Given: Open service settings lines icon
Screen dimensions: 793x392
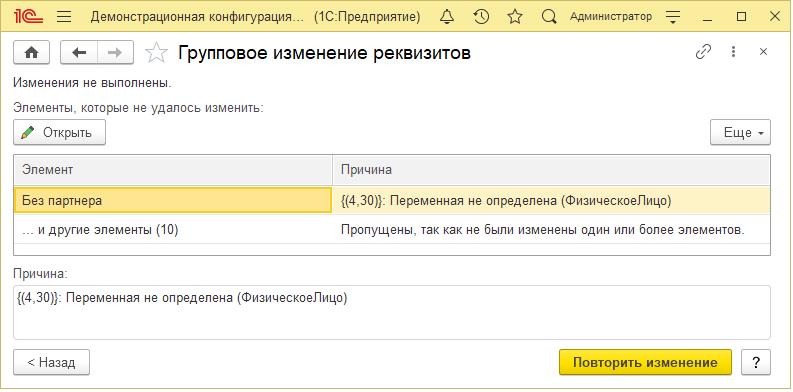Looking at the screenshot, I should pos(673,17).
